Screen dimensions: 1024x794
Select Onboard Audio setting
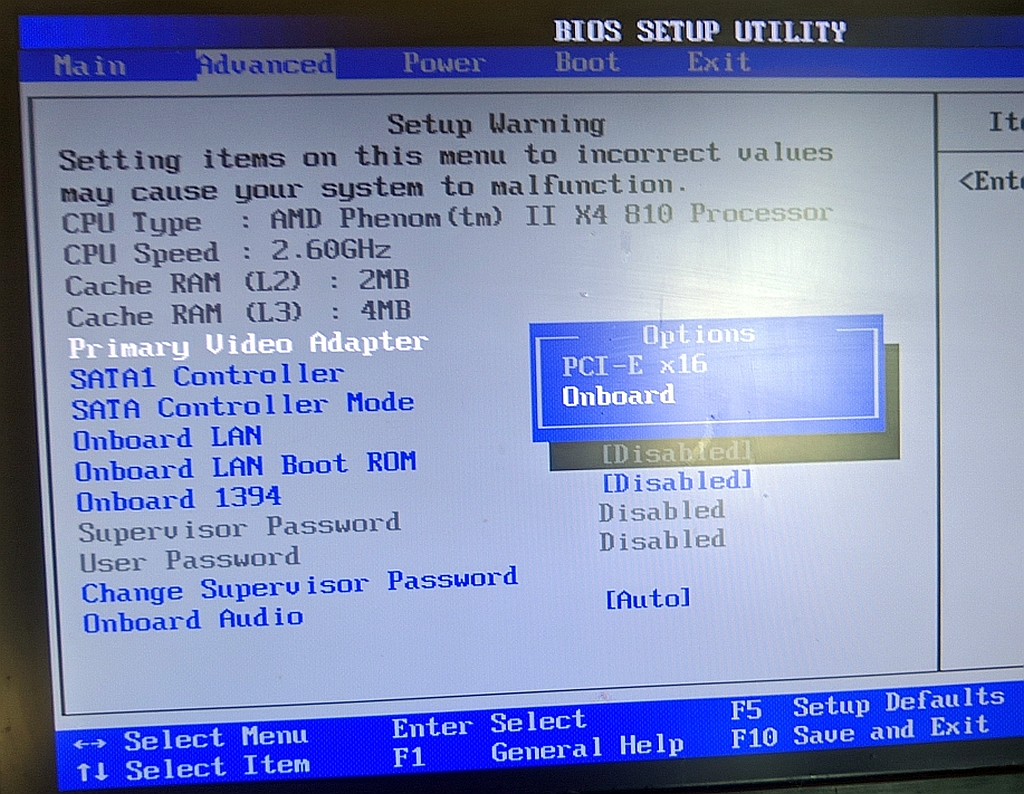(193, 620)
